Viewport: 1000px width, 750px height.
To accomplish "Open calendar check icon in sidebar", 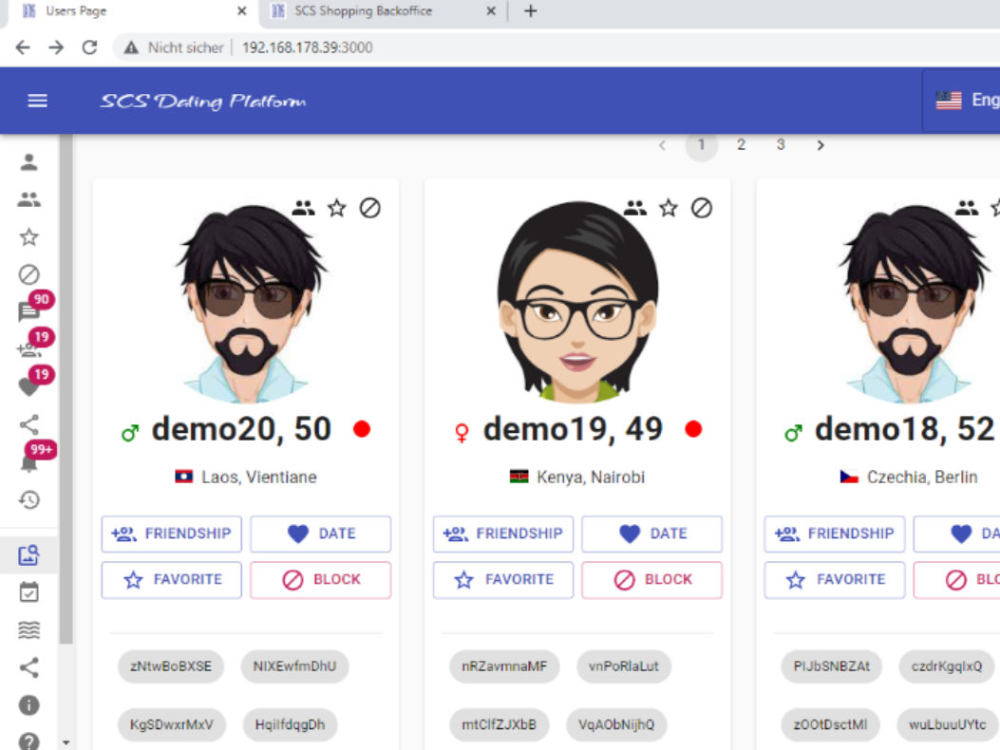I will coord(29,592).
